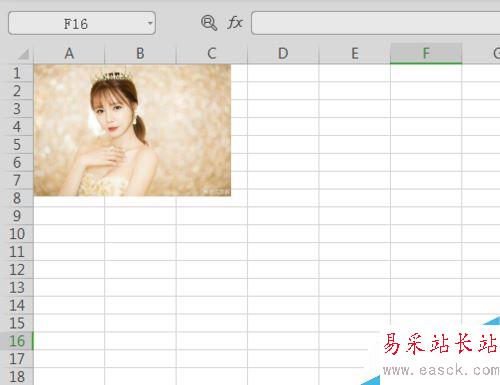Screen dimensions: 500x385
Task: Click cell D1
Action: (283, 73)
